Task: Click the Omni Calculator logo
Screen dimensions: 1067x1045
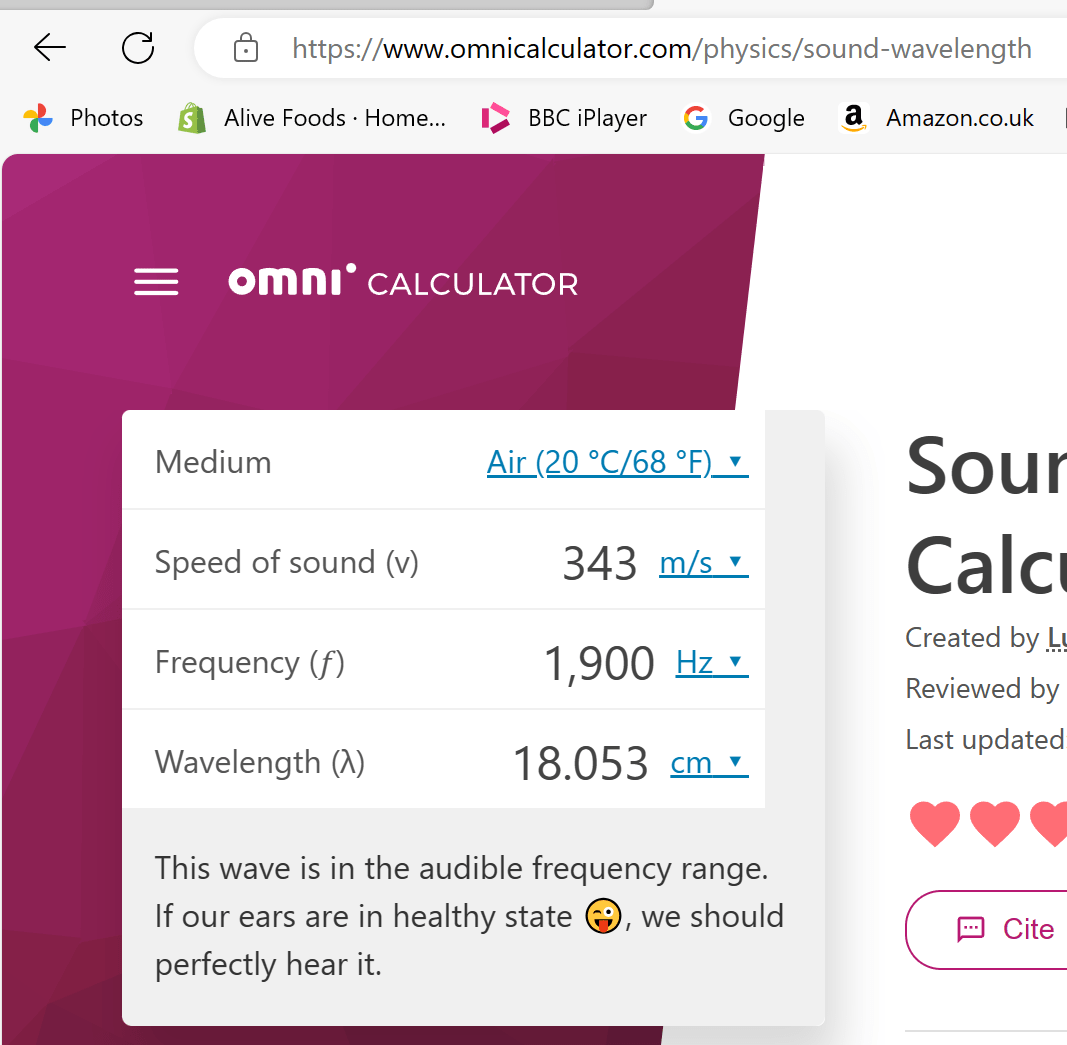Action: (403, 280)
